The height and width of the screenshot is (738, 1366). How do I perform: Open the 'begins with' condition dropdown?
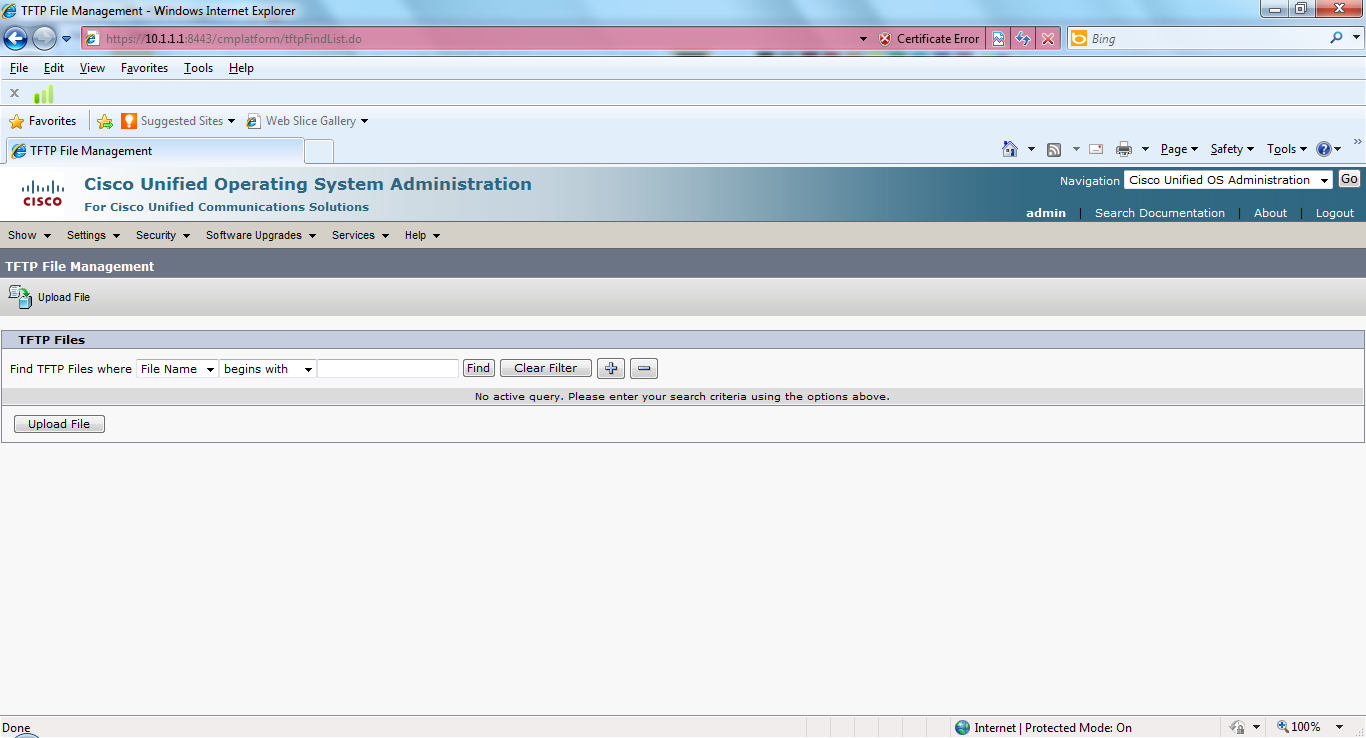point(268,369)
